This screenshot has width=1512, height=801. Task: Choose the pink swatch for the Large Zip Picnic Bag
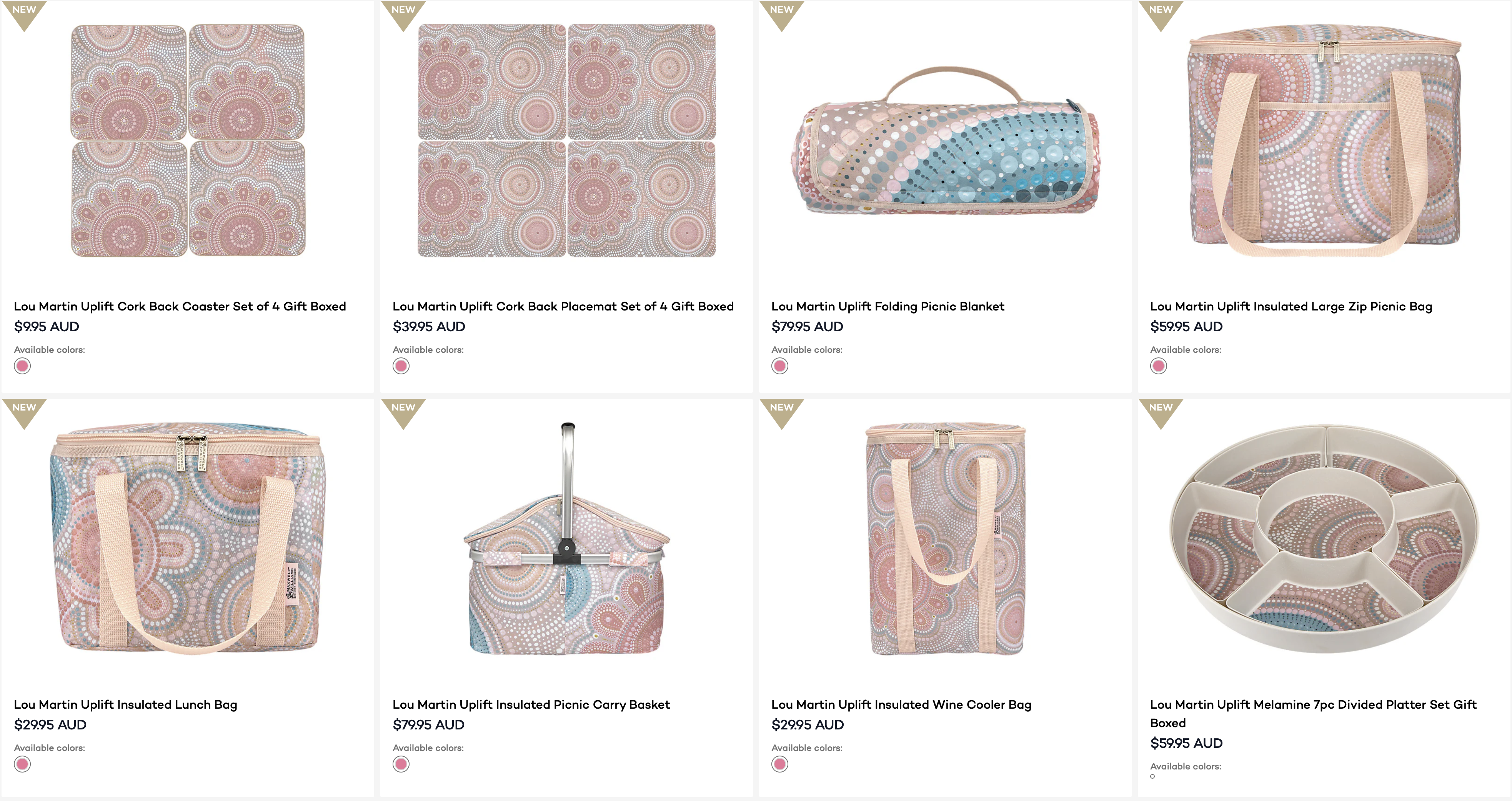pos(1157,366)
